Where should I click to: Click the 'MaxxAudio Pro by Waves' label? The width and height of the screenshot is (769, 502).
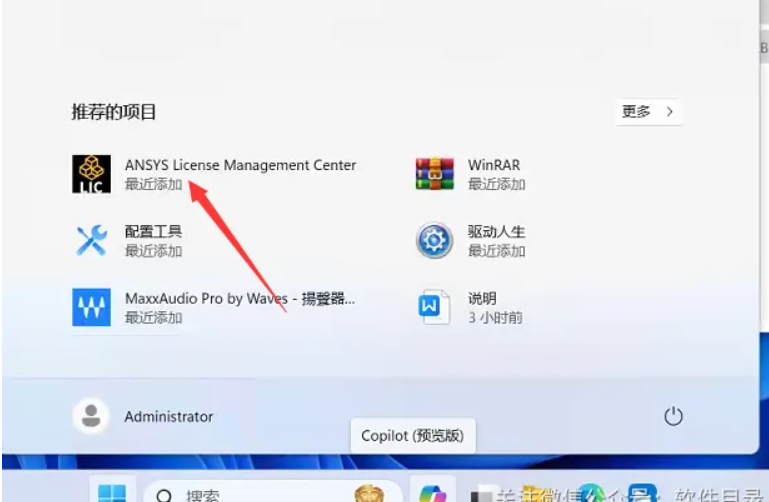click(x=240, y=299)
